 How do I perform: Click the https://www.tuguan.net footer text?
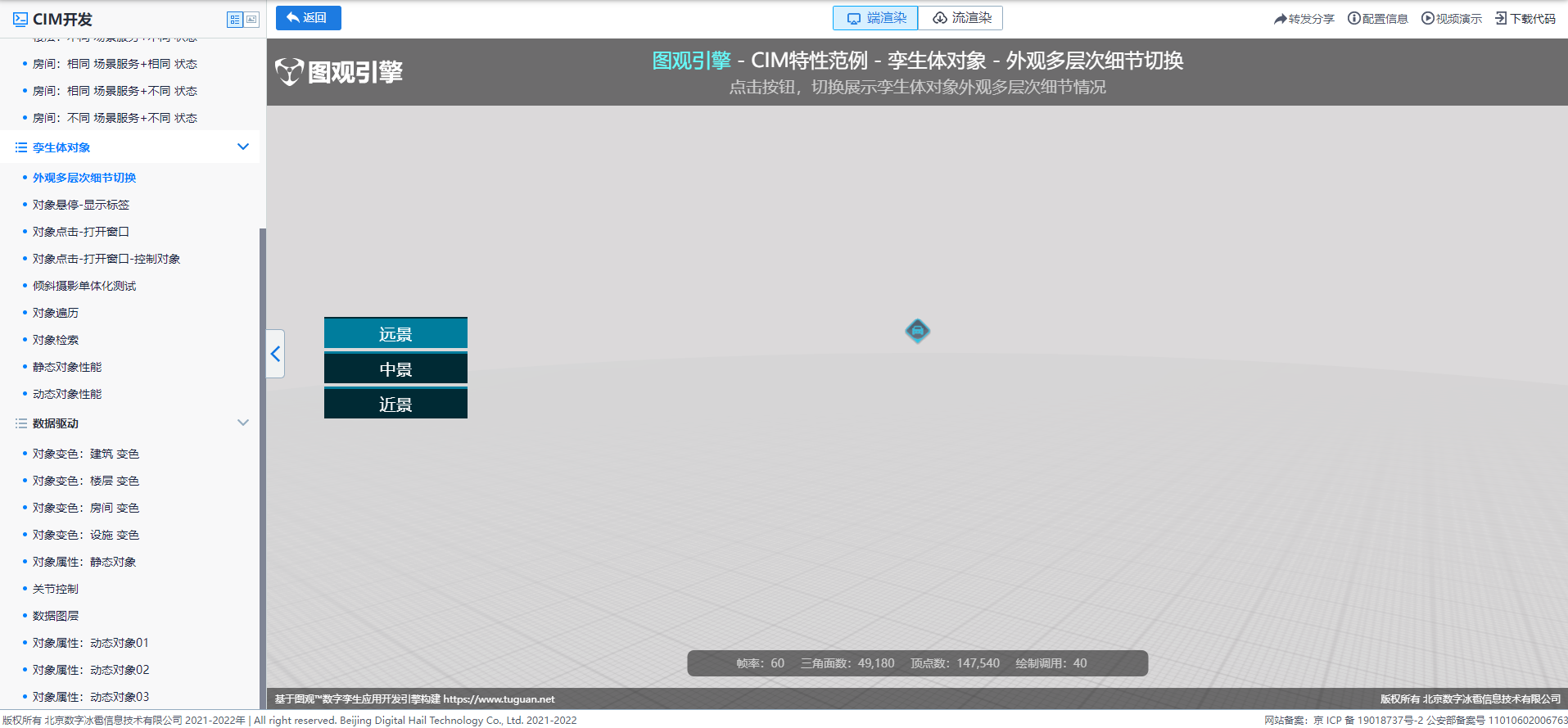(x=499, y=699)
